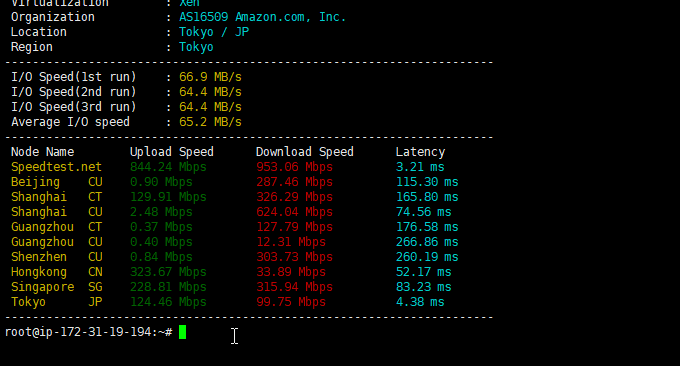Click the latency value 4.38 ms
680x366 pixels.
point(420,302)
